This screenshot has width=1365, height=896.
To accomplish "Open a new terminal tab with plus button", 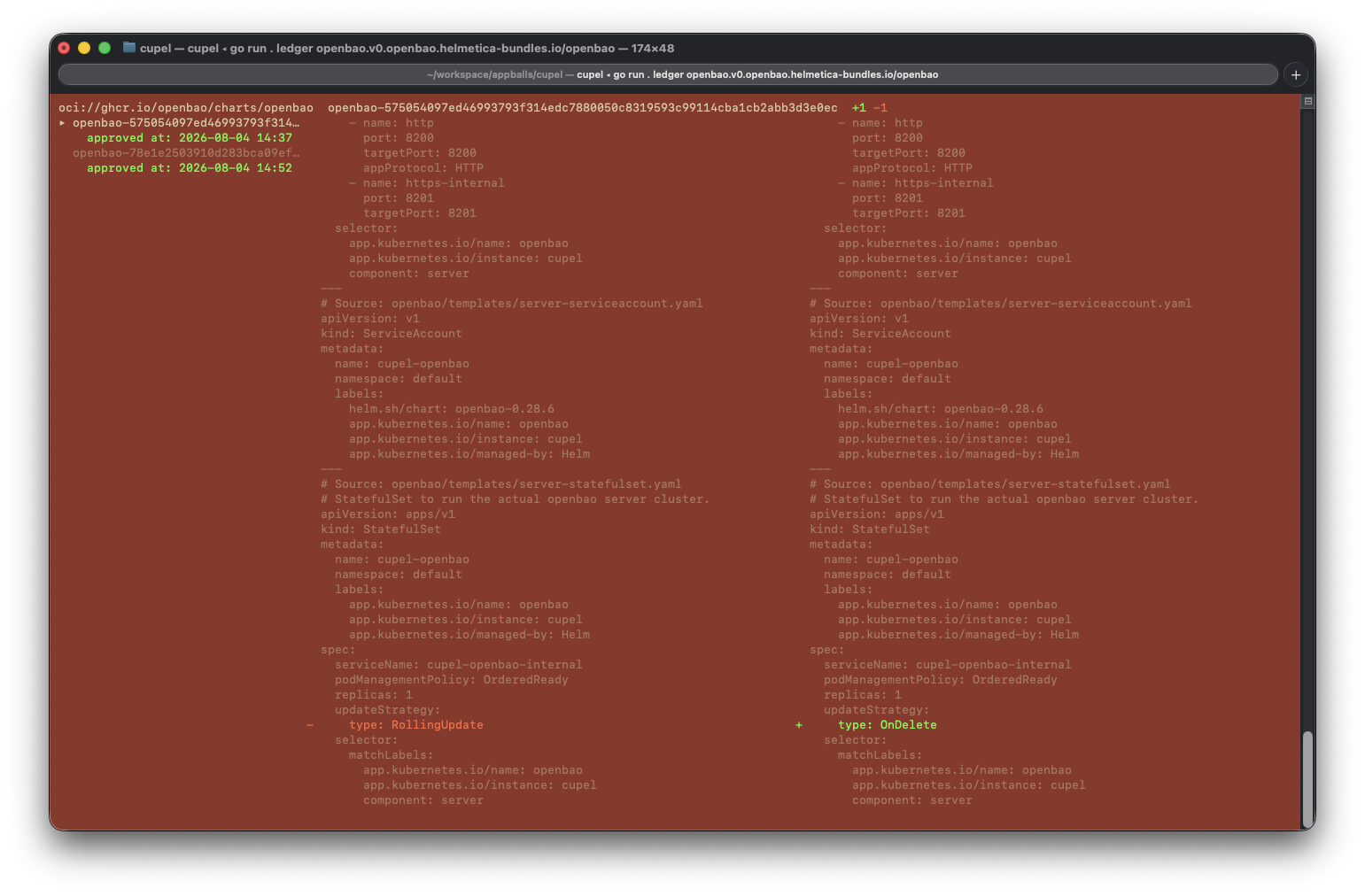I will pyautogui.click(x=1296, y=74).
